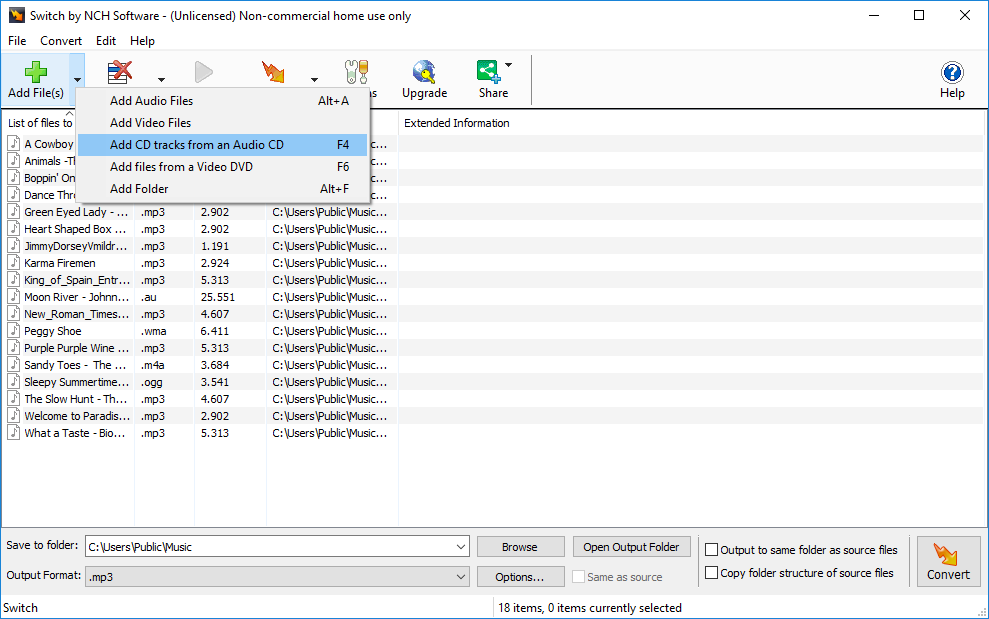The image size is (989, 619).
Task: Expand the Save to folder dropdown
Action: coord(461,546)
